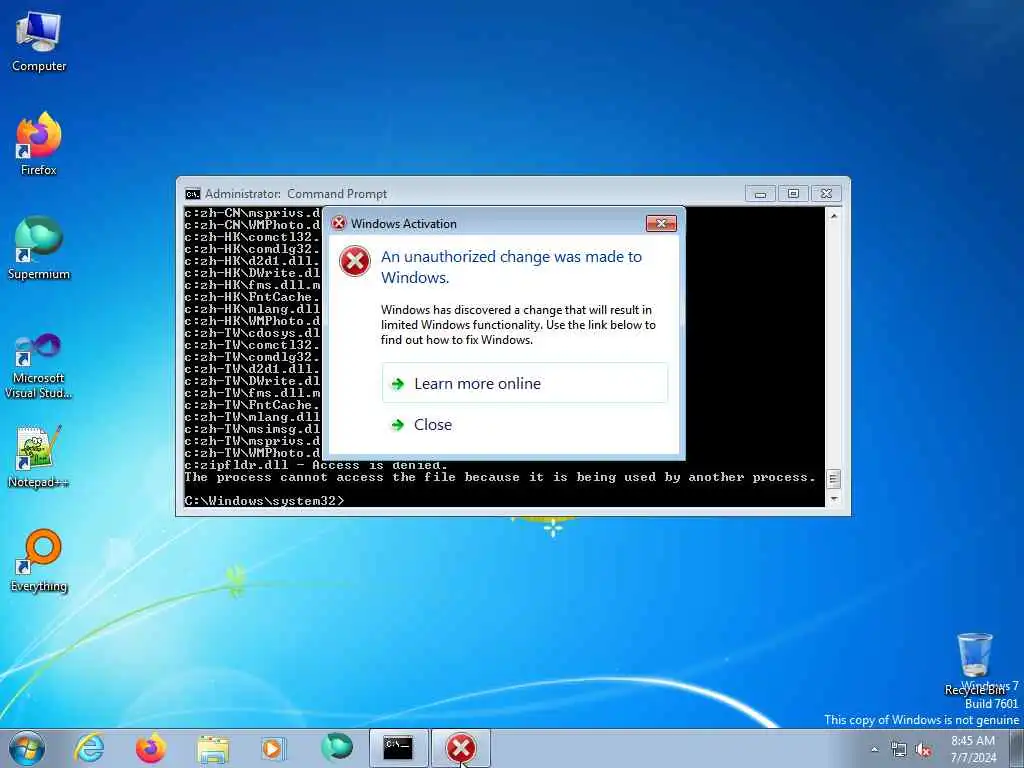The height and width of the screenshot is (768, 1024).
Task: Open the Windows Start menu orb
Action: tap(27, 748)
